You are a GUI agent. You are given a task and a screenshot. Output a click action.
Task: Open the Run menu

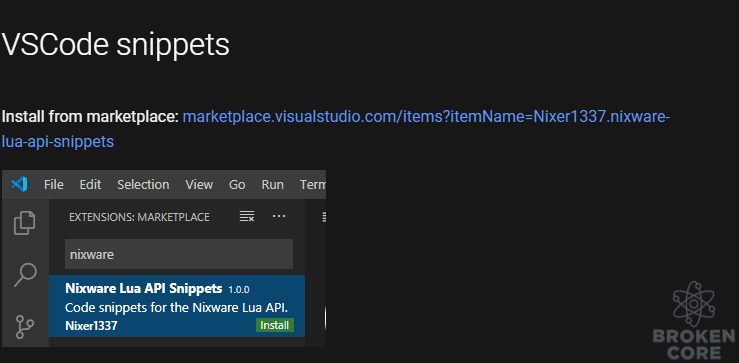[272, 185]
